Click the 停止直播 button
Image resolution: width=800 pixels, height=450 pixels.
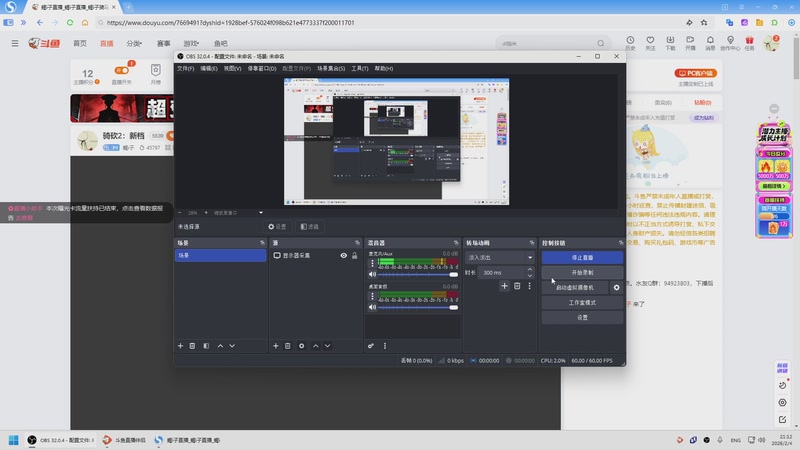[x=582, y=257]
